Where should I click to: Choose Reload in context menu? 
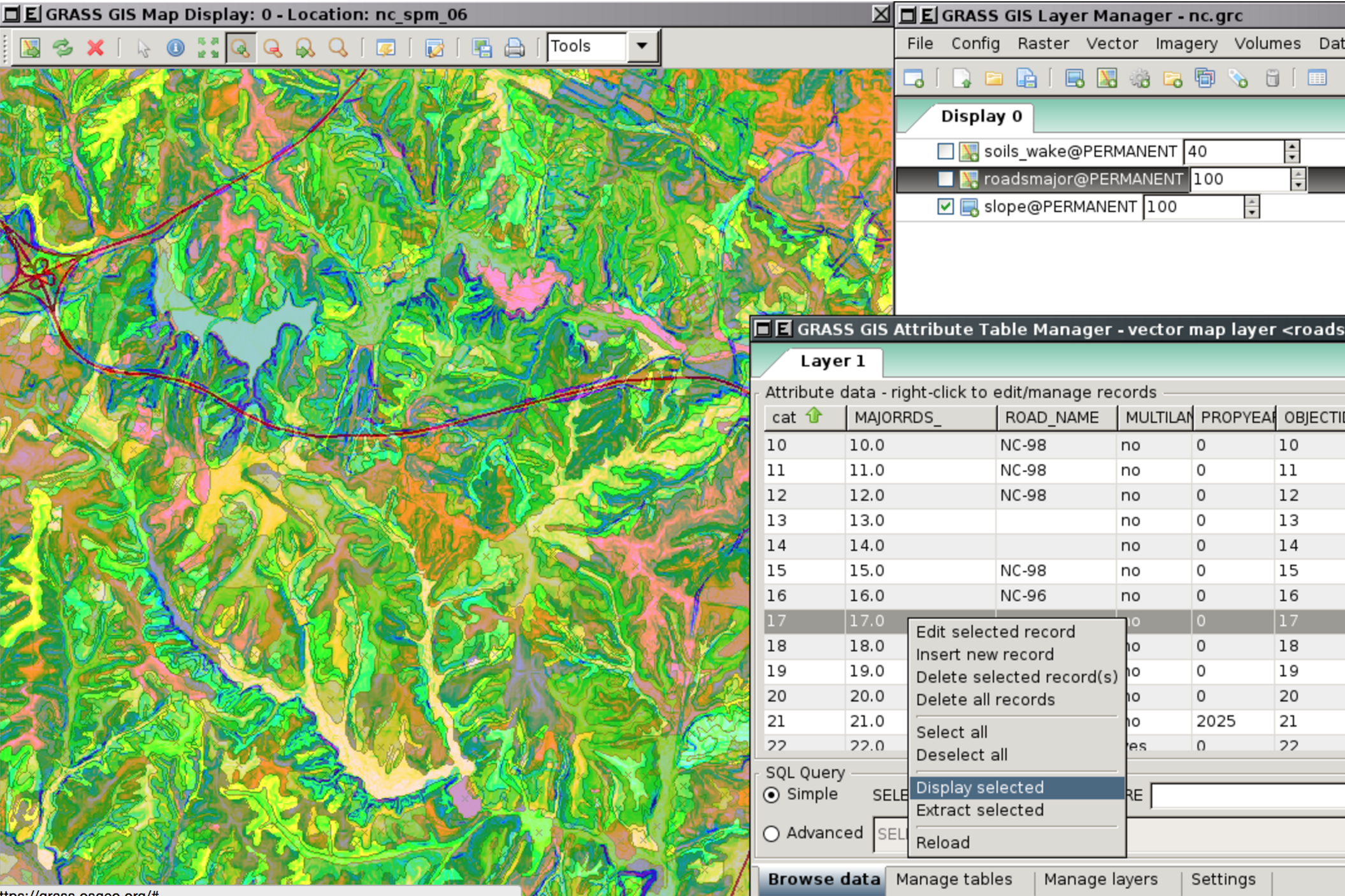coord(1017,843)
